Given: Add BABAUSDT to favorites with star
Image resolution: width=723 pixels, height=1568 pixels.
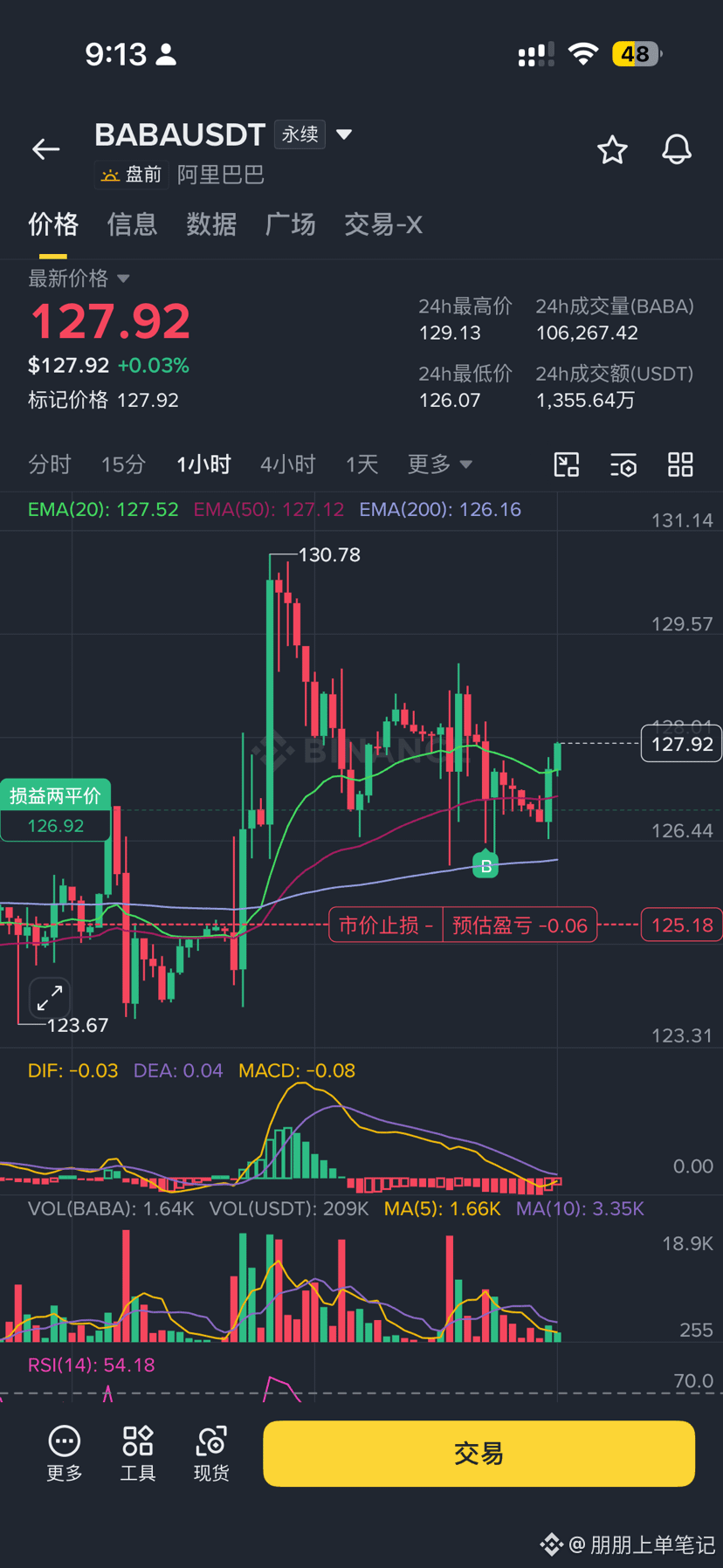Looking at the screenshot, I should click(612, 150).
